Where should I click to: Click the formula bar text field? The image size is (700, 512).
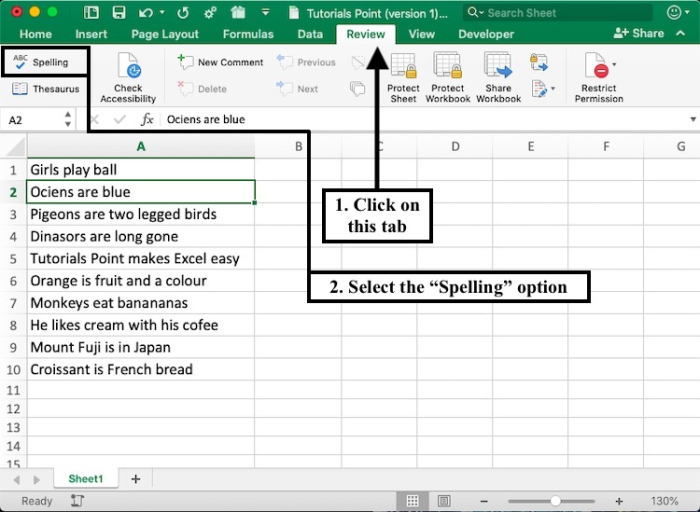click(424, 119)
